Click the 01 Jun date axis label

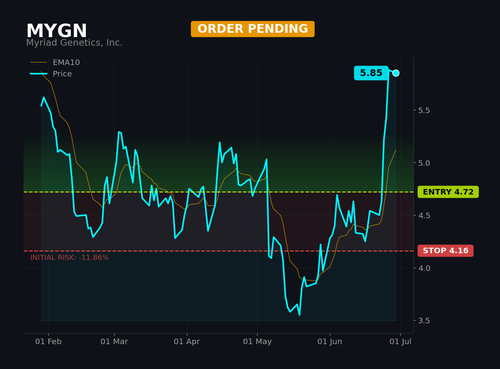click(330, 341)
